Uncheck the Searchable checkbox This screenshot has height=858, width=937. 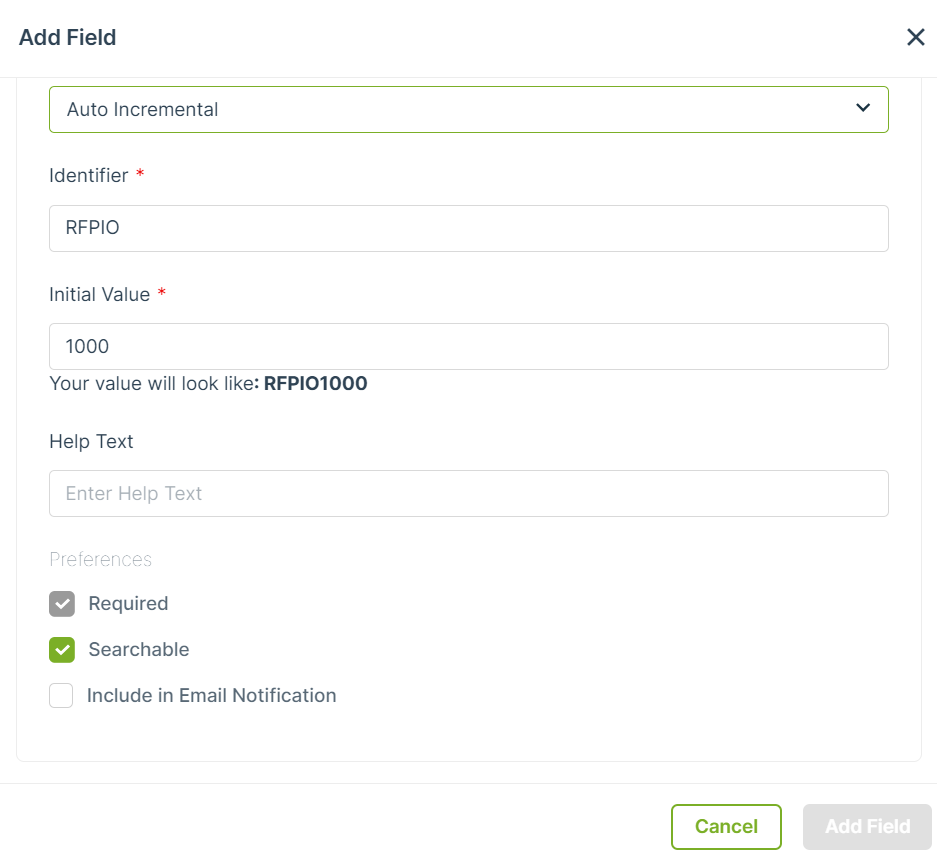coord(62,649)
